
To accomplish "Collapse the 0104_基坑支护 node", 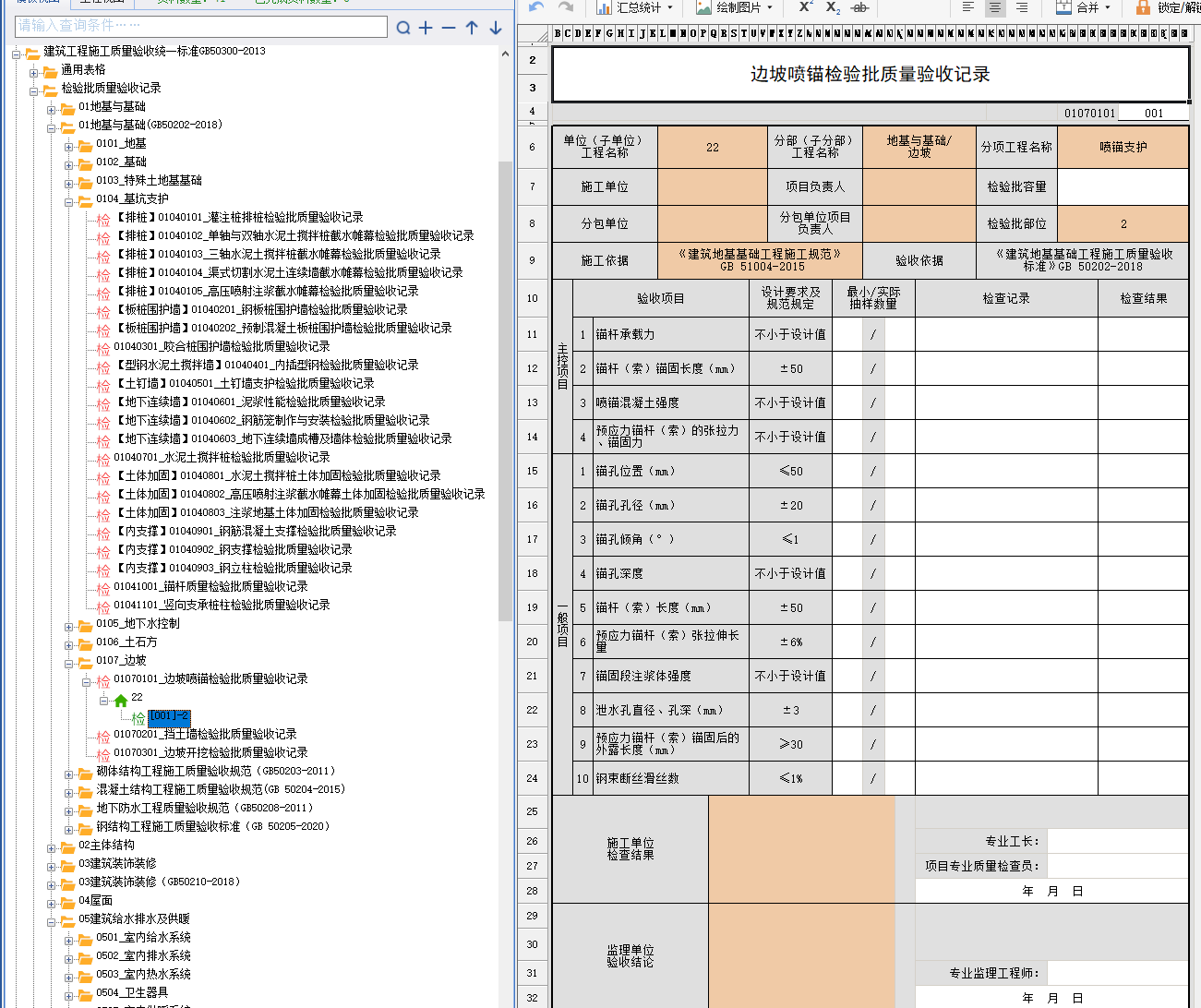I will [x=69, y=200].
